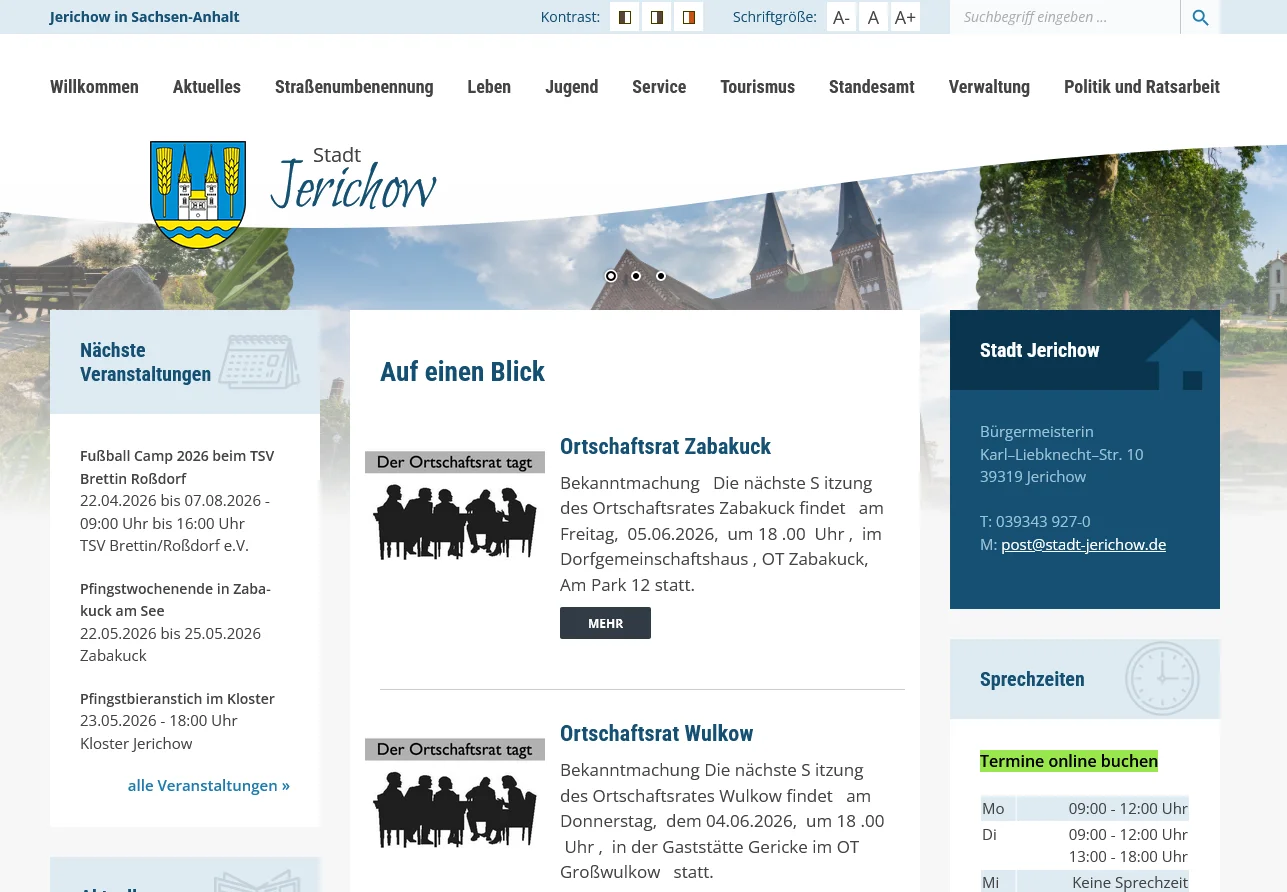The width and height of the screenshot is (1287, 892).
Task: Reset font size with plain A button
Action: click(873, 17)
